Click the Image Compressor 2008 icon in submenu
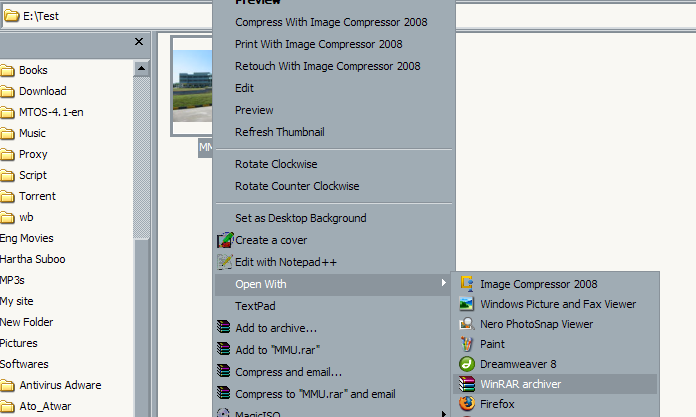Image resolution: width=696 pixels, height=417 pixels. (x=467, y=284)
